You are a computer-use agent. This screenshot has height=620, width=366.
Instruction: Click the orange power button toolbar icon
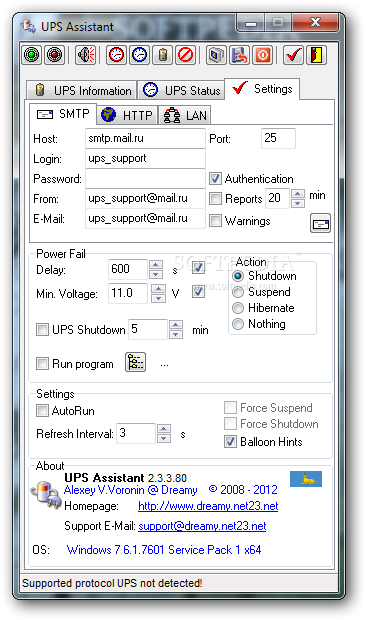pyautogui.click(x=262, y=55)
